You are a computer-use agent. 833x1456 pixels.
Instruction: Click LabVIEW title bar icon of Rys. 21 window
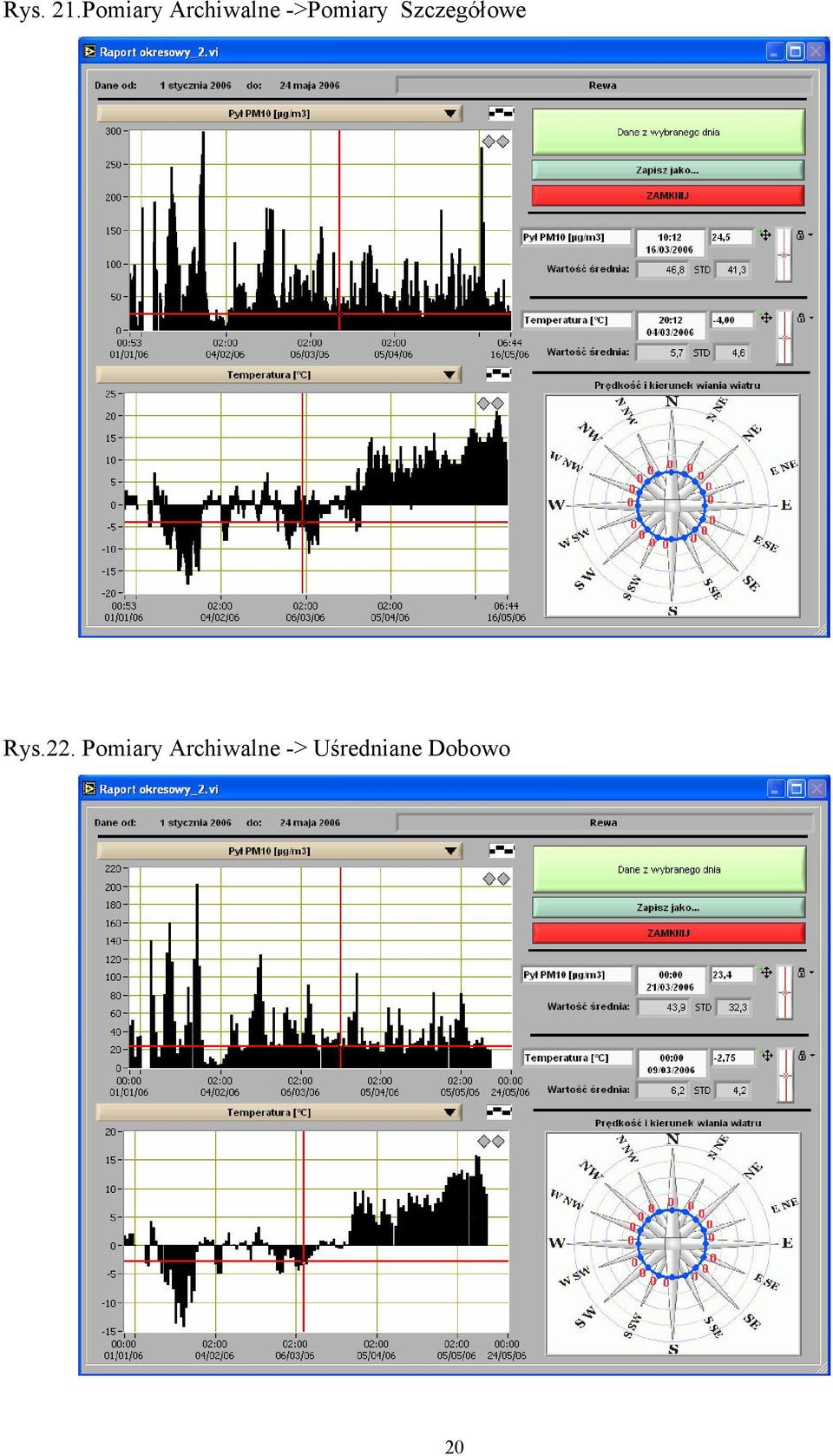[x=89, y=51]
